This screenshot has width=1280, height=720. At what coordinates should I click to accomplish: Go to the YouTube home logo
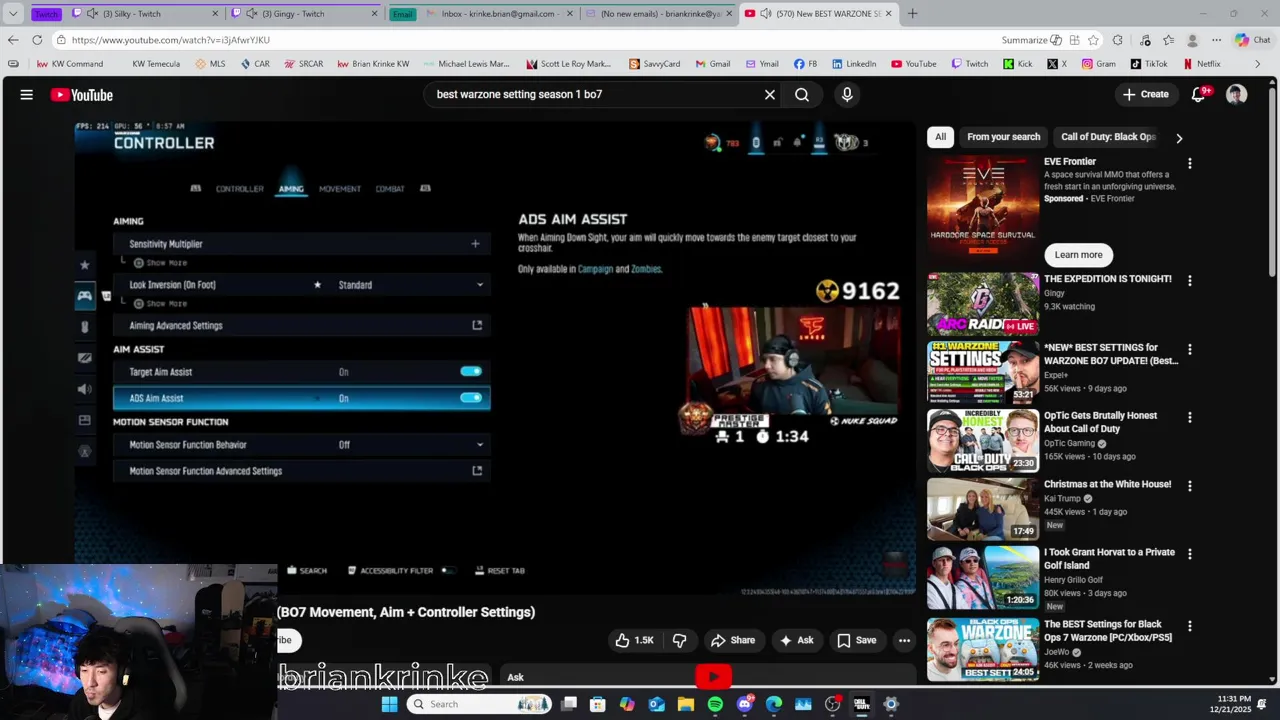click(82, 95)
